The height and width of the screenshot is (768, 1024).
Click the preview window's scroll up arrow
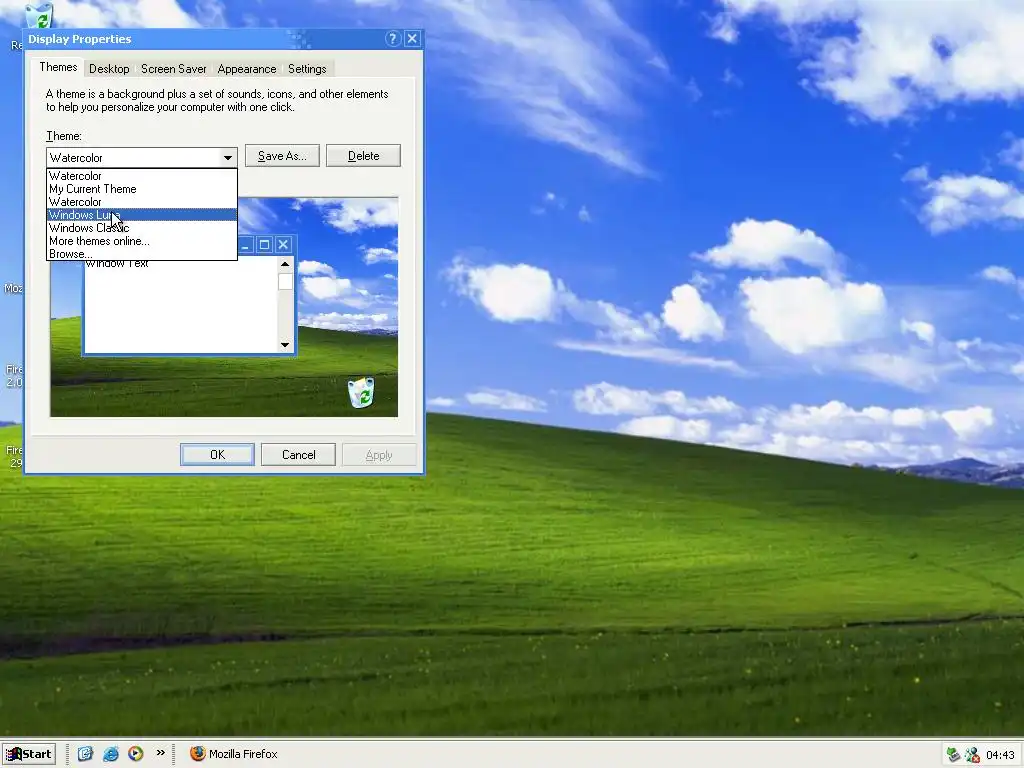285,264
